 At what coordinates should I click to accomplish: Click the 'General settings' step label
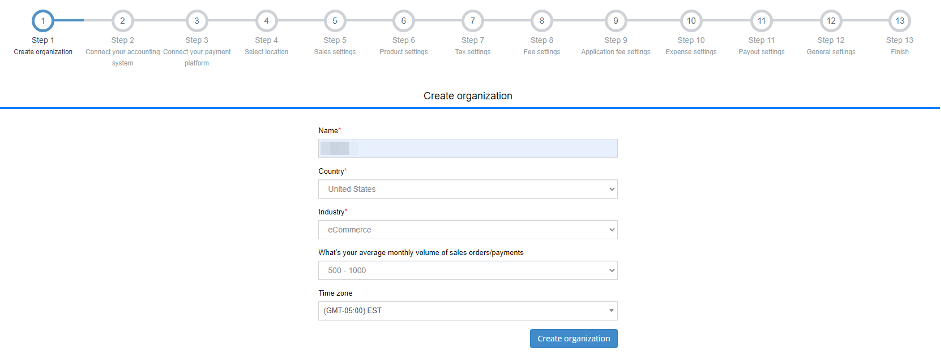831,52
